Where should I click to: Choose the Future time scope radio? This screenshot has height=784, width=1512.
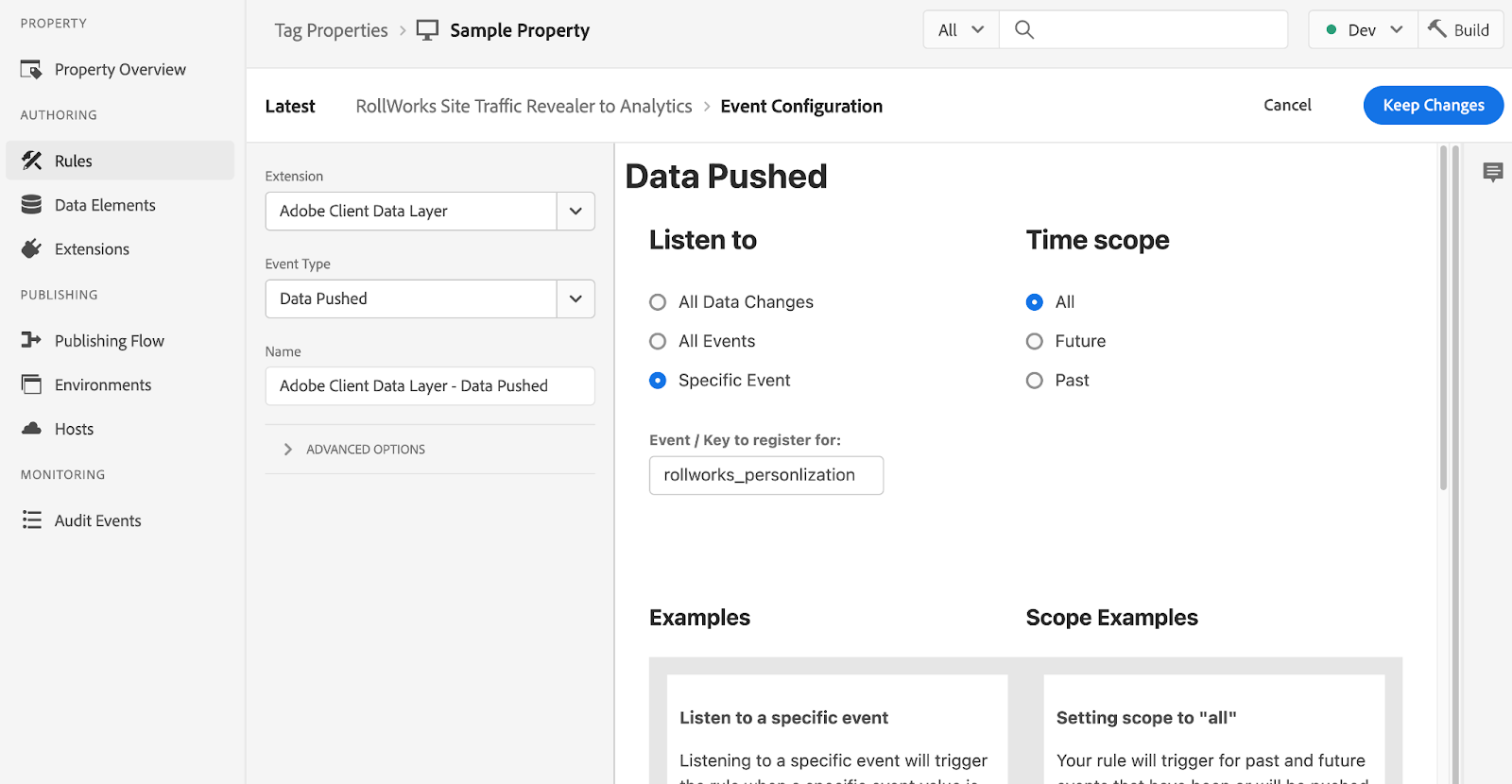[x=1035, y=341]
